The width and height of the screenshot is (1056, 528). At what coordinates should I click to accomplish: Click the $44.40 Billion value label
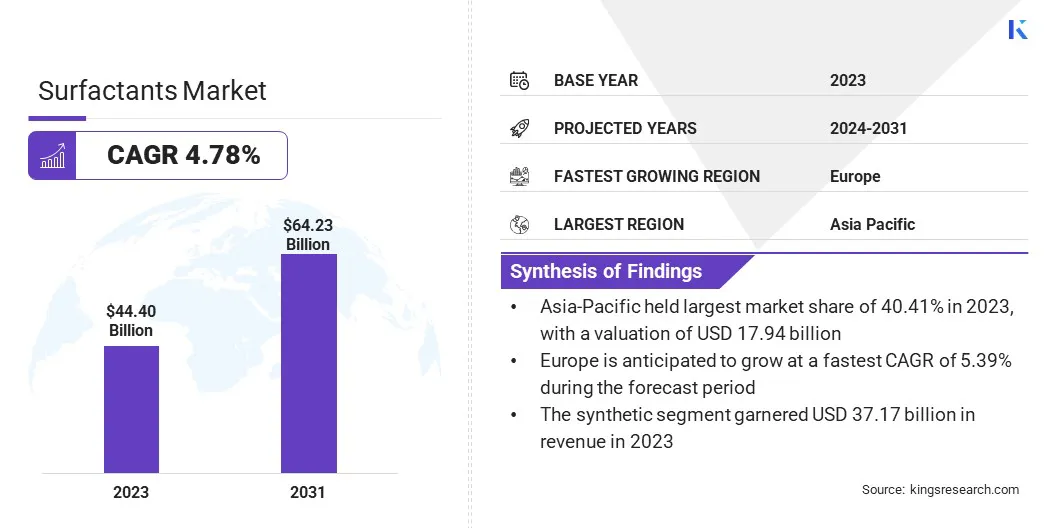click(131, 321)
